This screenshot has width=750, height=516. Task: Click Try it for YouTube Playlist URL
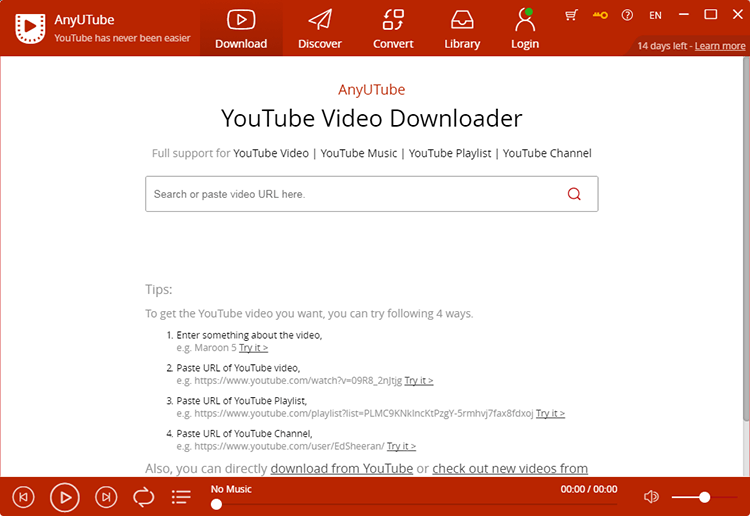[x=550, y=413]
